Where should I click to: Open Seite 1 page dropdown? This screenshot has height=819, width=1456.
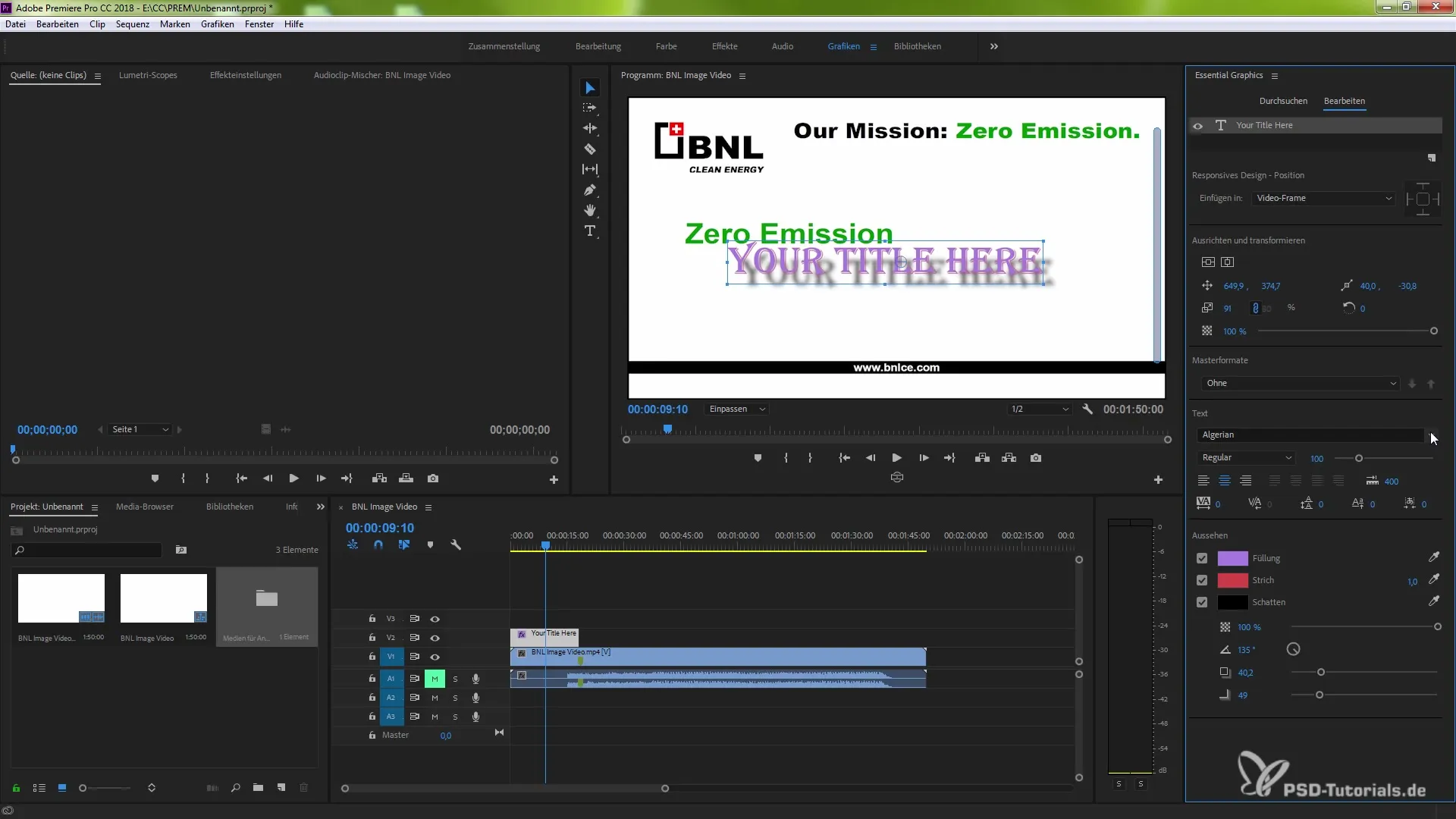pyautogui.click(x=140, y=429)
